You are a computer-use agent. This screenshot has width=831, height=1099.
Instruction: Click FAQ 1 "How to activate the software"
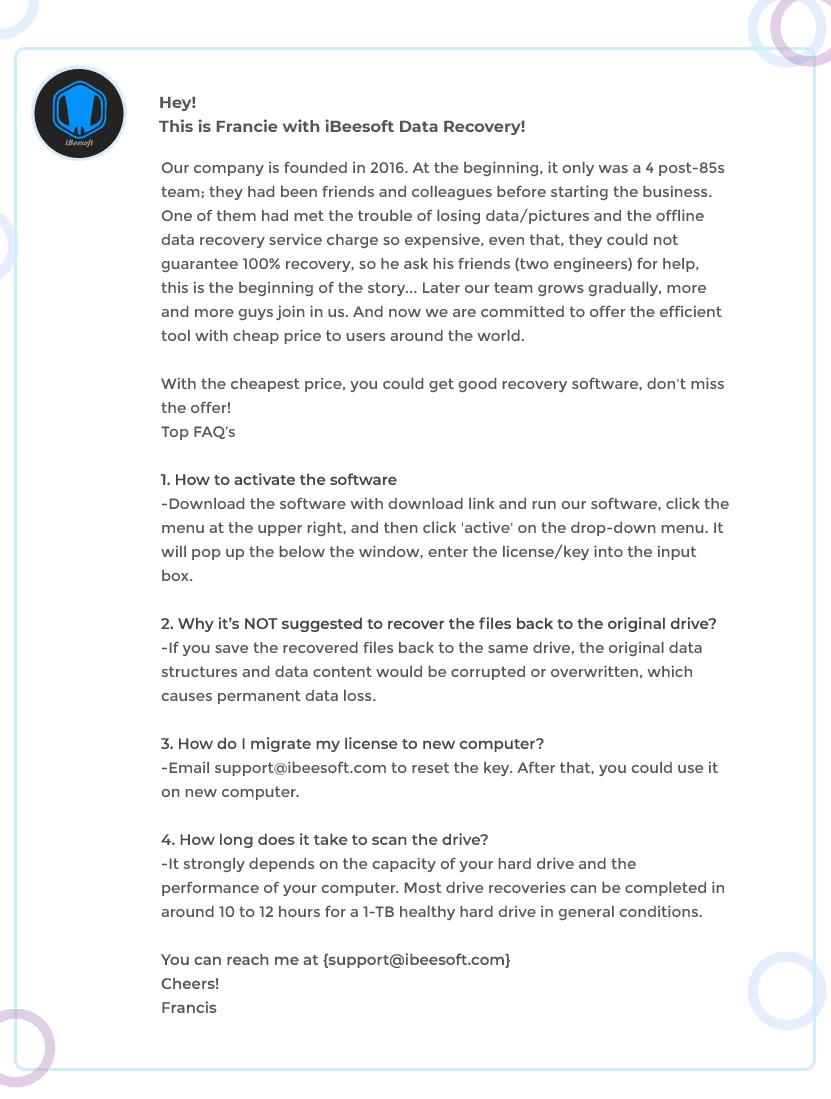(x=279, y=480)
